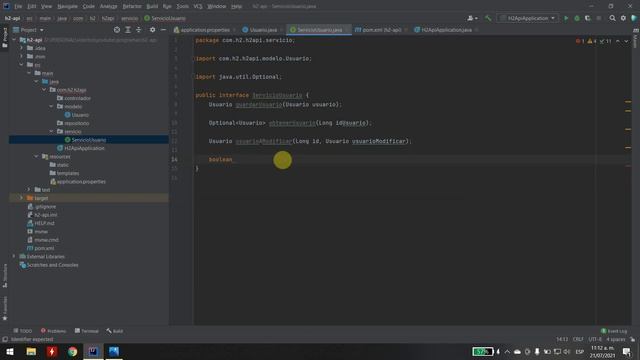Expand the target folder node
The width and height of the screenshot is (640, 360).
coord(22,198)
